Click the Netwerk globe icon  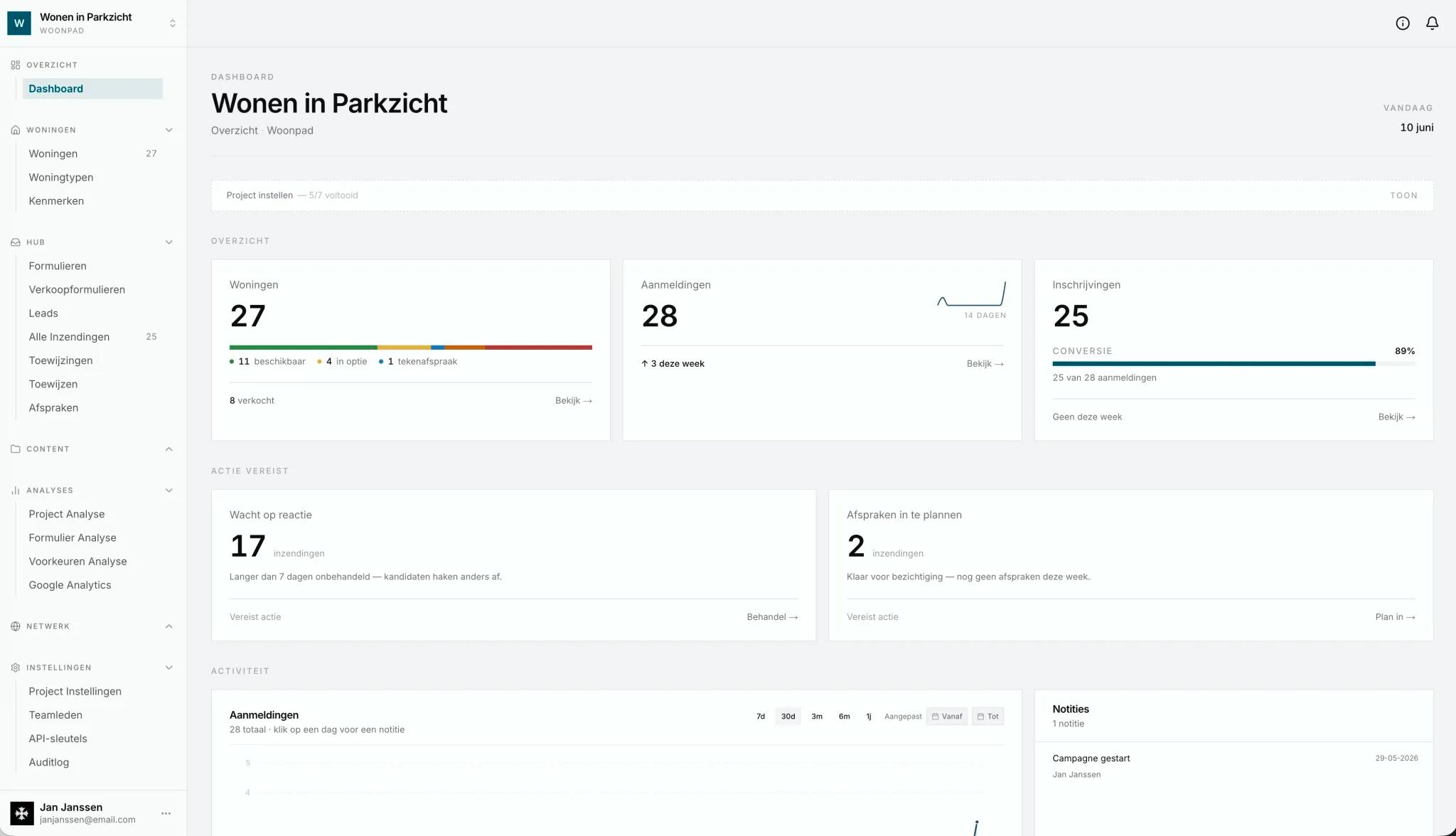(x=16, y=626)
